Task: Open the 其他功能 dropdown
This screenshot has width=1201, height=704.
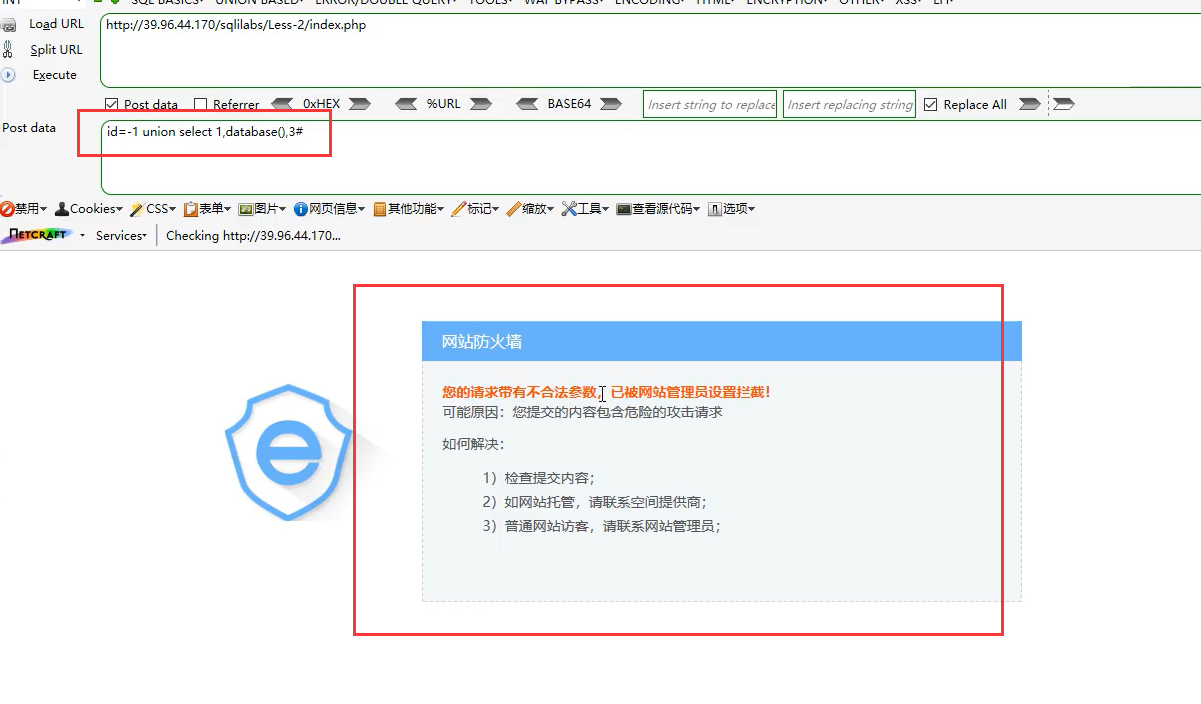Action: (x=409, y=209)
